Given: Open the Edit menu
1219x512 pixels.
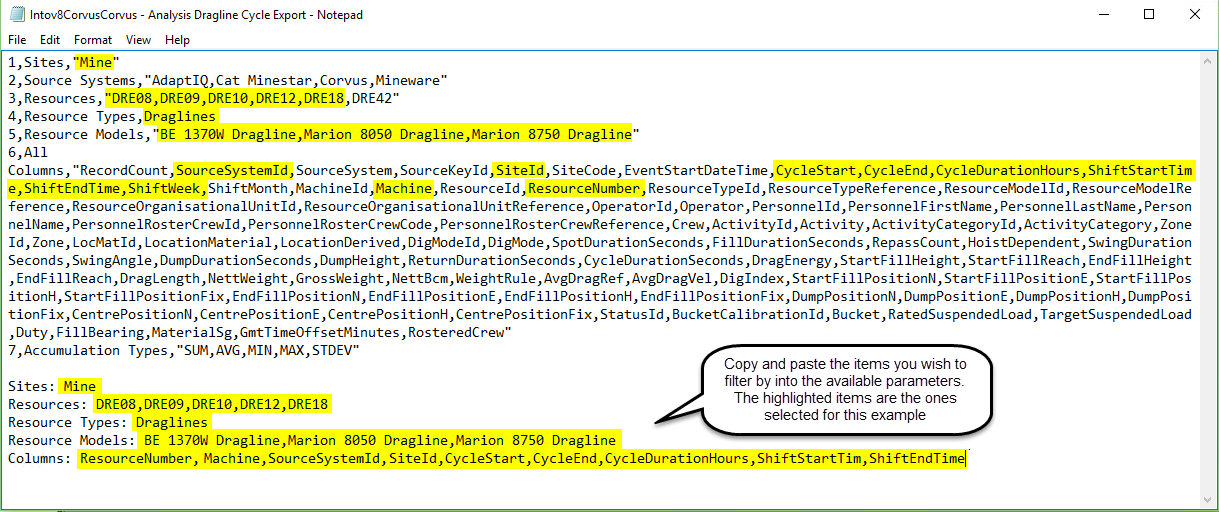Looking at the screenshot, I should click(50, 40).
